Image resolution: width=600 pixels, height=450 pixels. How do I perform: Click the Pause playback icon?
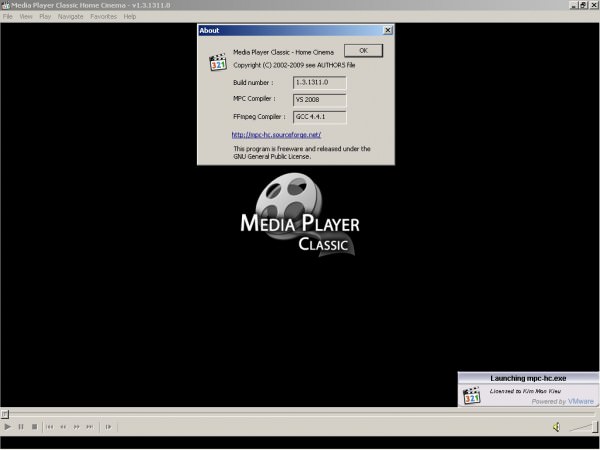tap(21, 427)
